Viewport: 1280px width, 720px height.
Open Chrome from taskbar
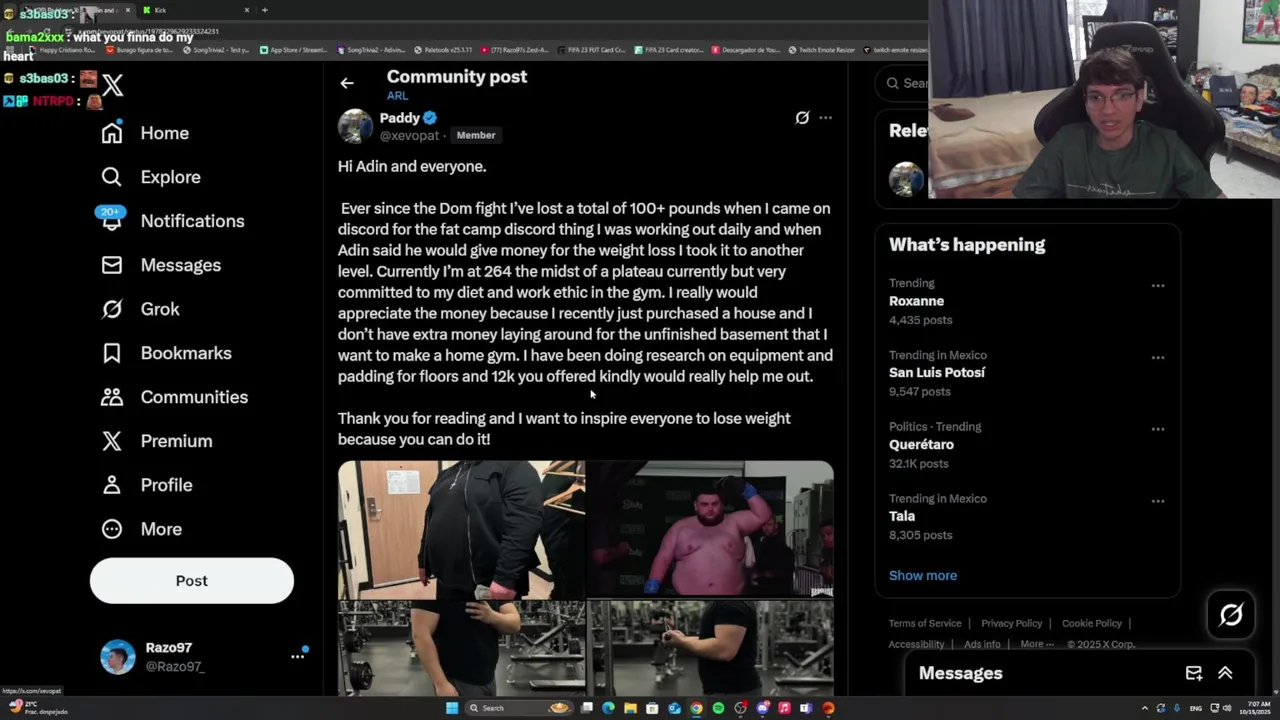click(x=696, y=708)
